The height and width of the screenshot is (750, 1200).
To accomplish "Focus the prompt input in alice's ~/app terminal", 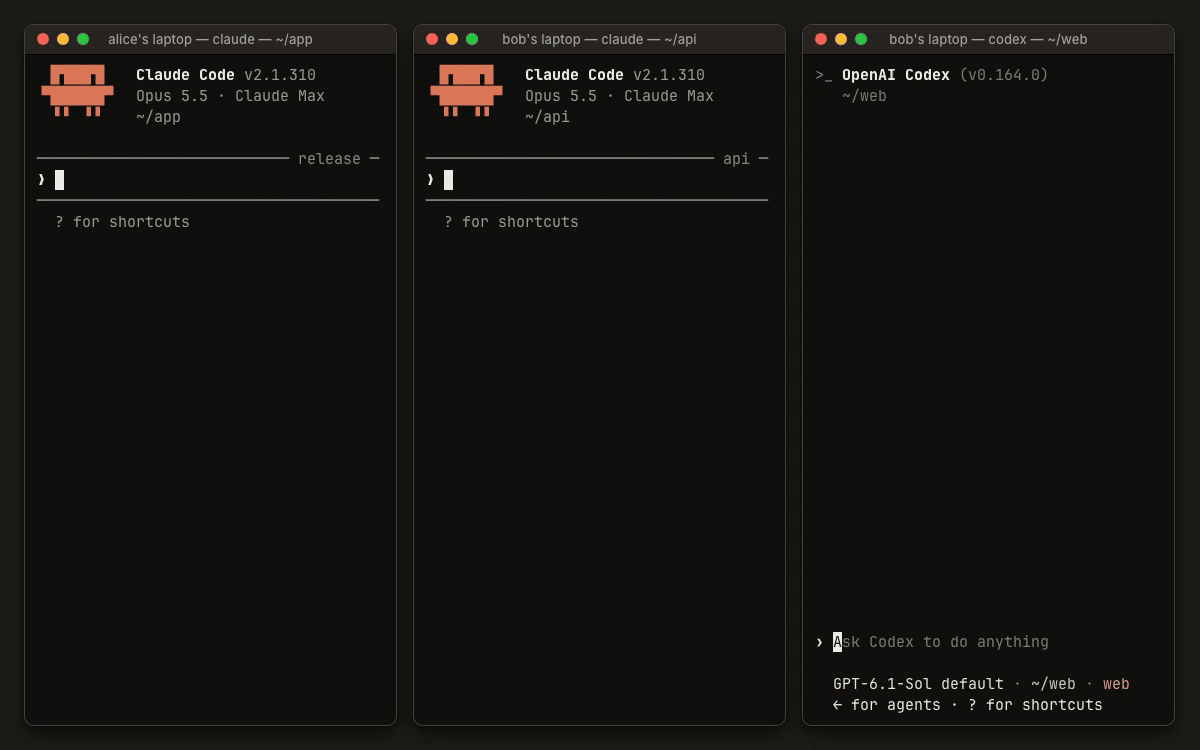I will pyautogui.click(x=208, y=180).
